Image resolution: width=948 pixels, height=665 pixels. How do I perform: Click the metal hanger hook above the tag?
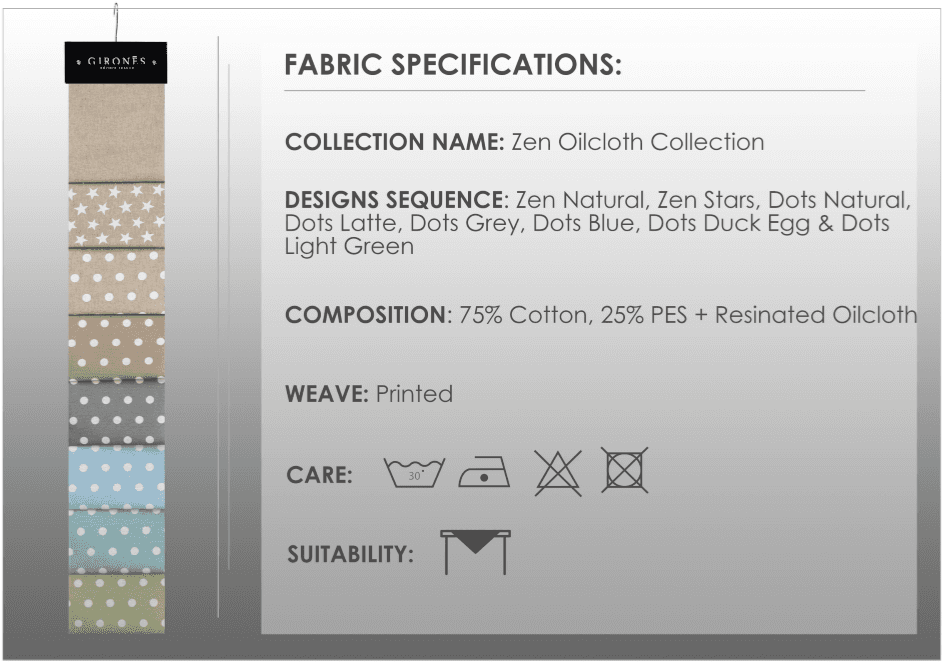116,22
